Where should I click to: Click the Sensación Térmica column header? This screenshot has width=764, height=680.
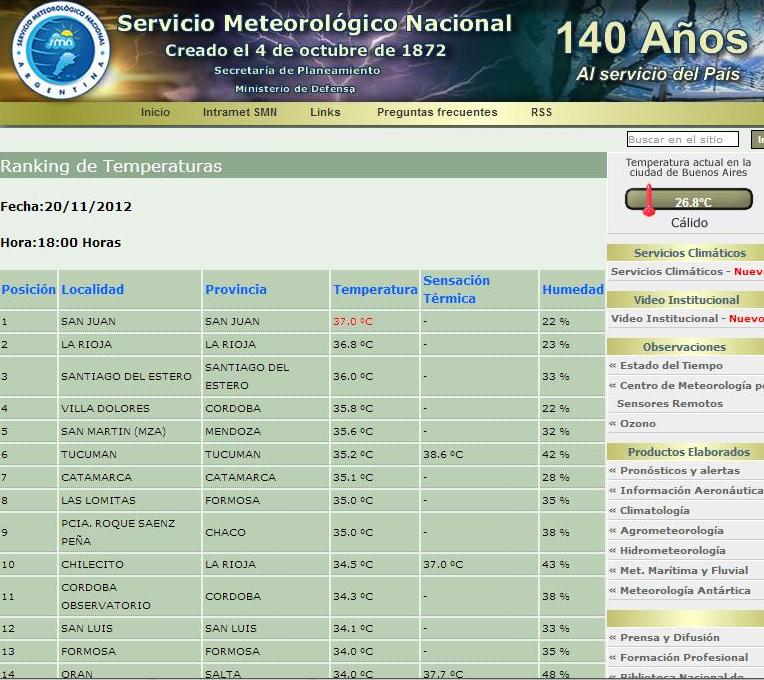(x=456, y=290)
